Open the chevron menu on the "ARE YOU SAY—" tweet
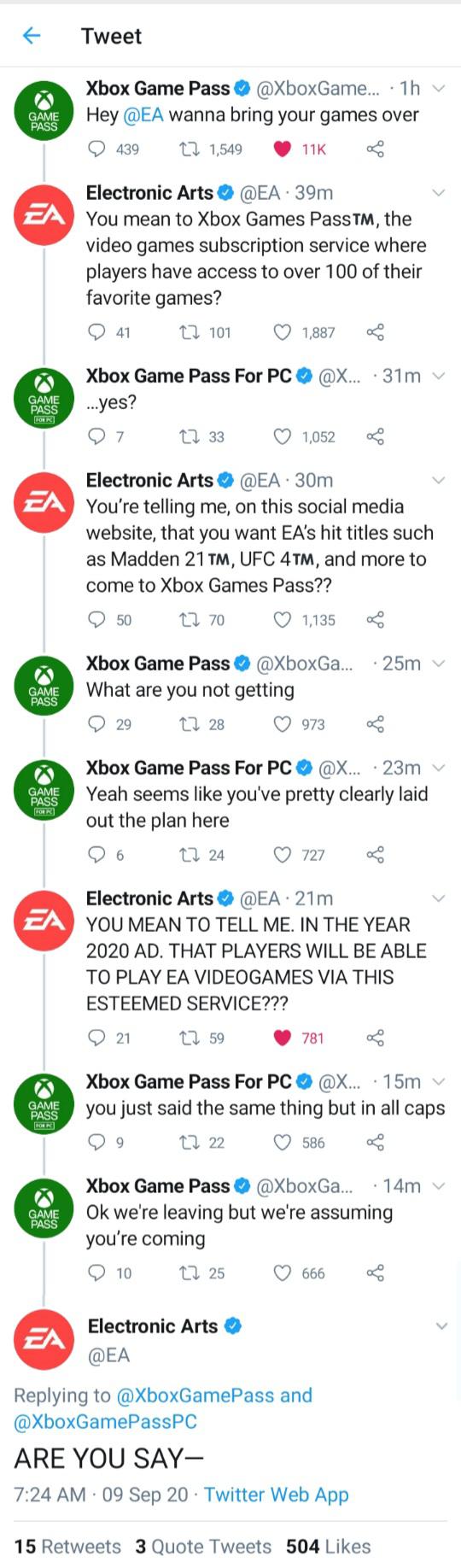The width and height of the screenshot is (461, 1568). pyautogui.click(x=441, y=1326)
